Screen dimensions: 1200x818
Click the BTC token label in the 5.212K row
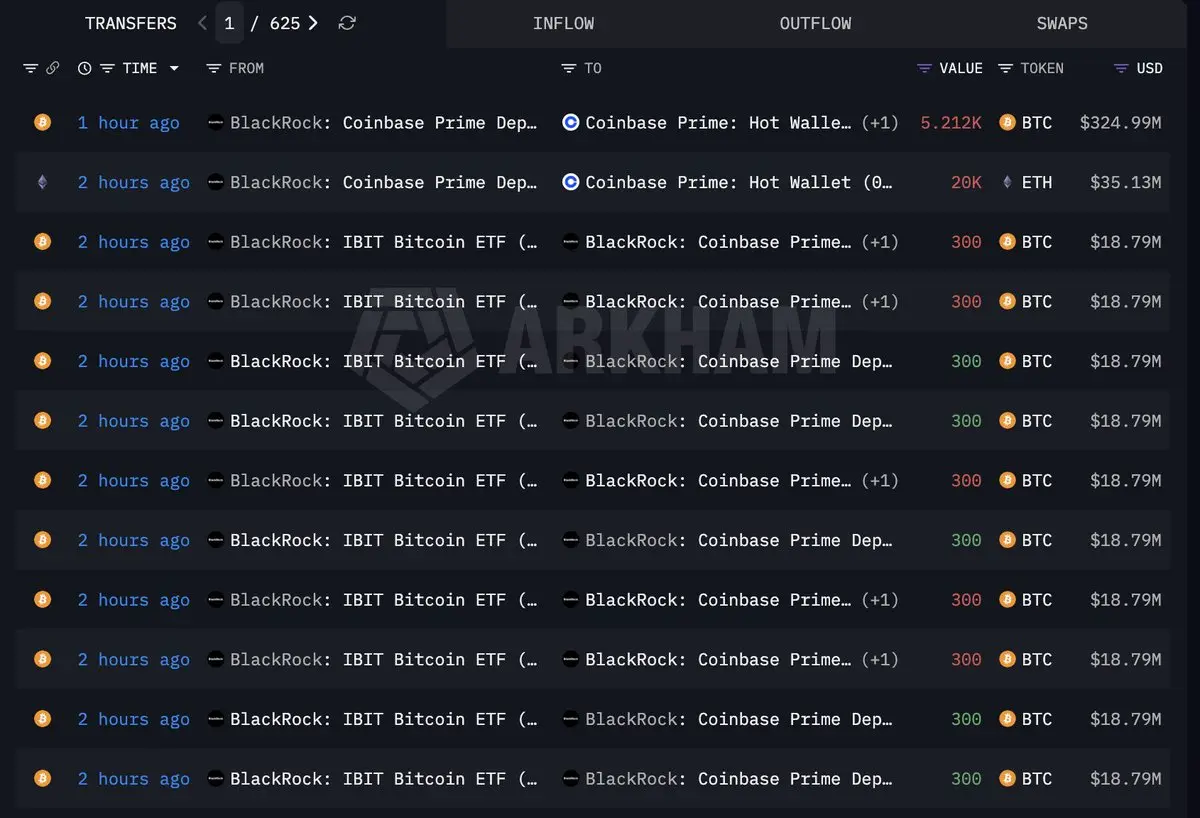(x=1037, y=123)
